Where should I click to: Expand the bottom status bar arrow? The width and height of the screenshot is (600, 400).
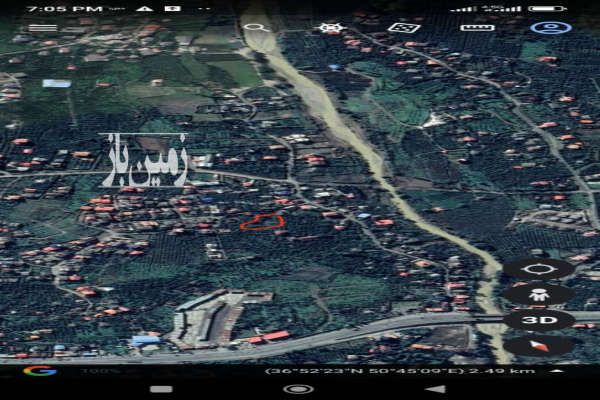pos(558,371)
